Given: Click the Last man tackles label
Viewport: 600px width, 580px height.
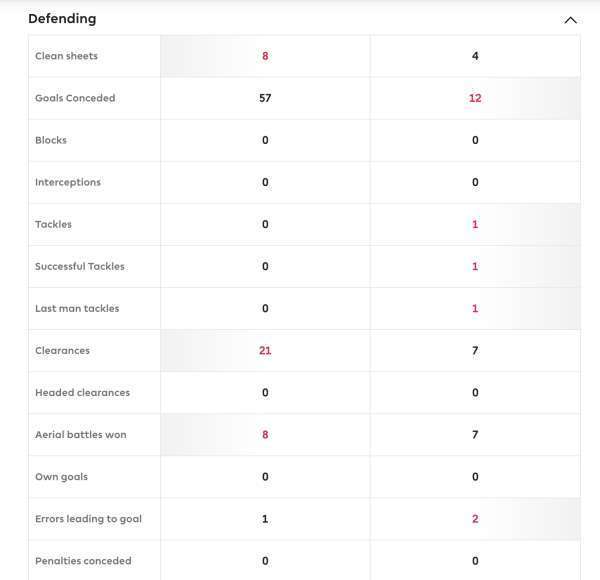Looking at the screenshot, I should click(77, 308).
